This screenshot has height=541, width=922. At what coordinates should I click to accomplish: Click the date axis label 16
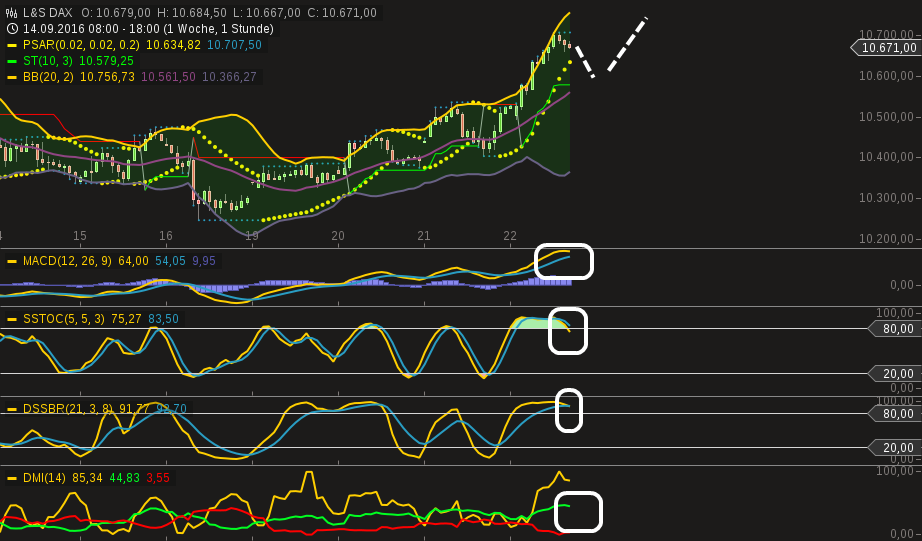(166, 236)
